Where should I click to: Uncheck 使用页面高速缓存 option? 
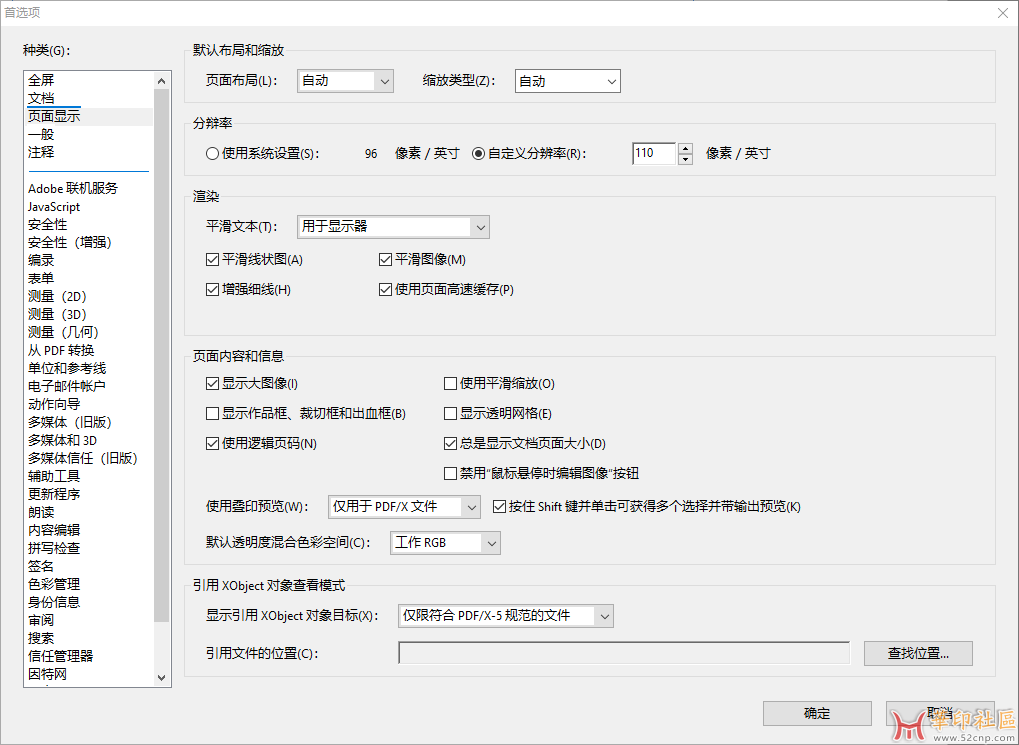[x=386, y=290]
